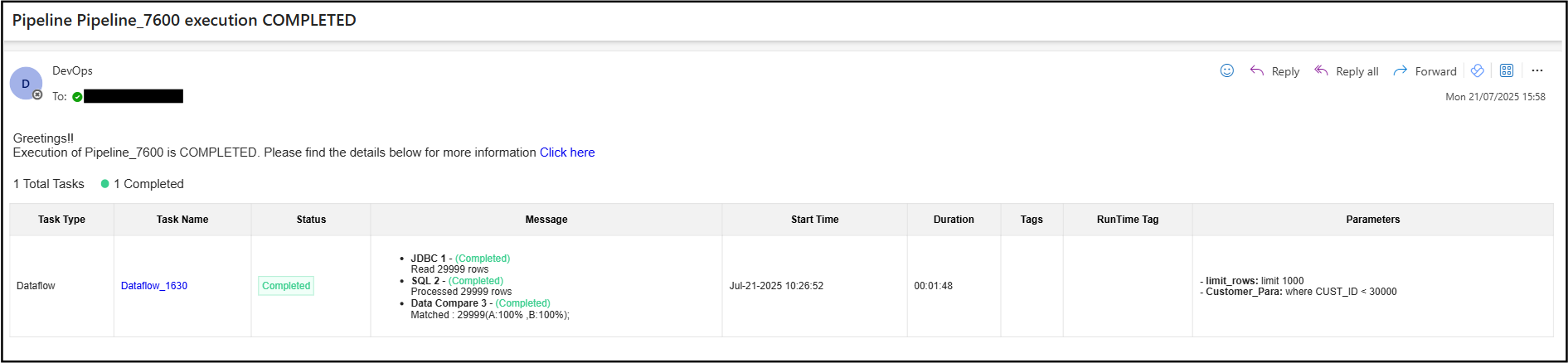Click the Message column header
This screenshot has height=363, width=1568.
click(546, 220)
